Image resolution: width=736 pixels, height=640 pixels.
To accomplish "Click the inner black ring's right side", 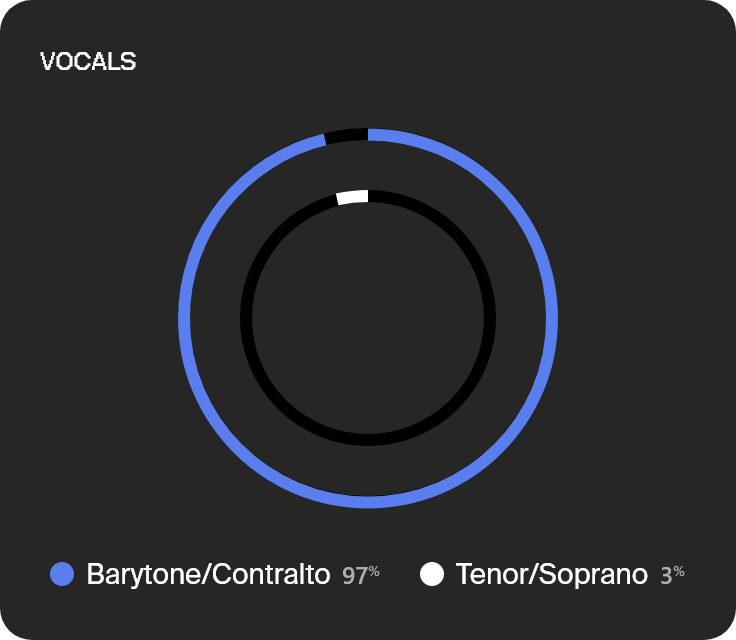I will click(490, 318).
